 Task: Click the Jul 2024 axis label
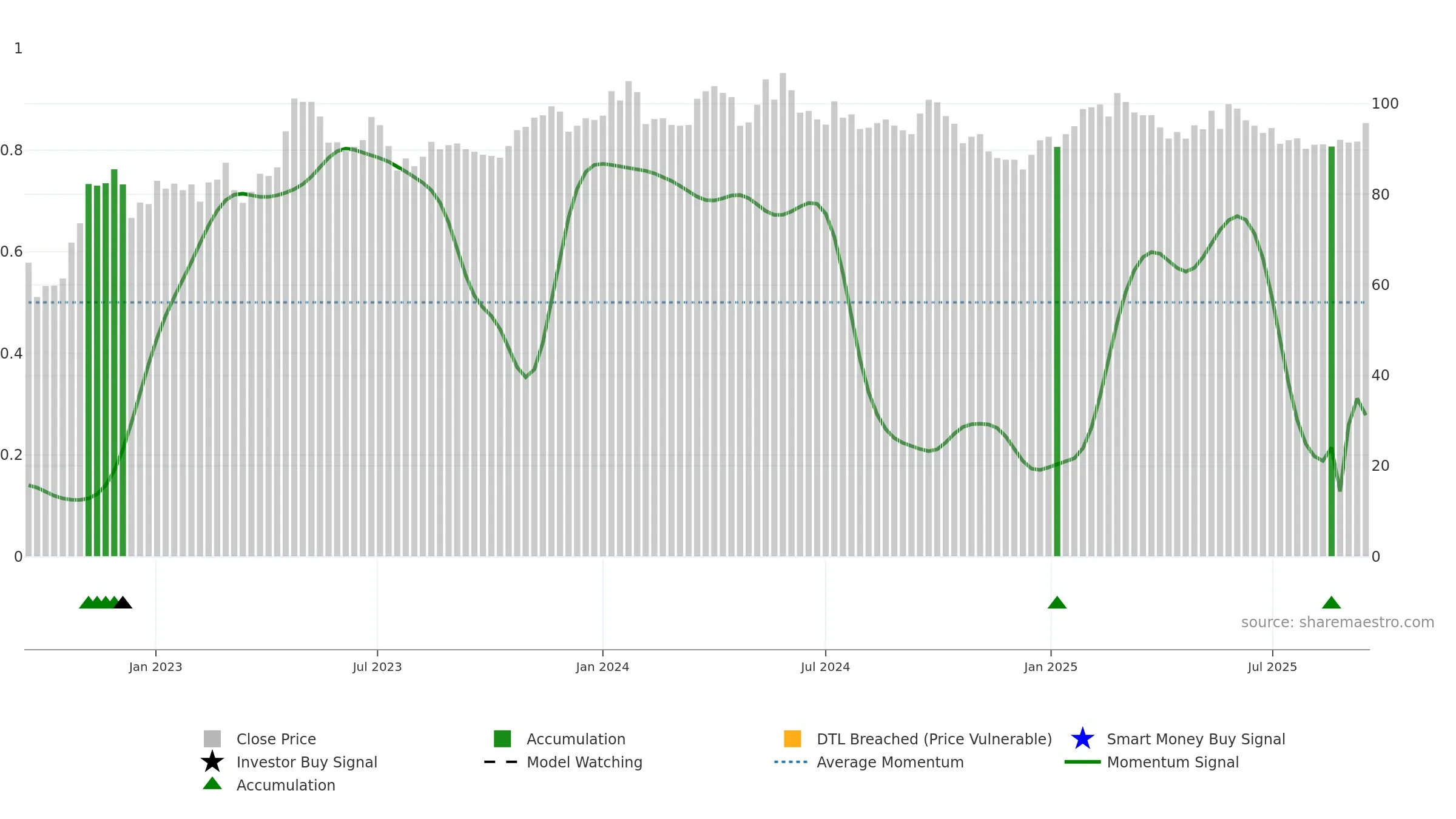tap(825, 667)
